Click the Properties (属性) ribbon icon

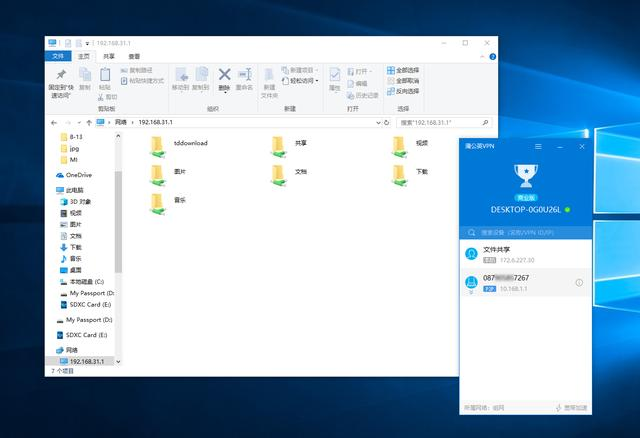pyautogui.click(x=335, y=78)
